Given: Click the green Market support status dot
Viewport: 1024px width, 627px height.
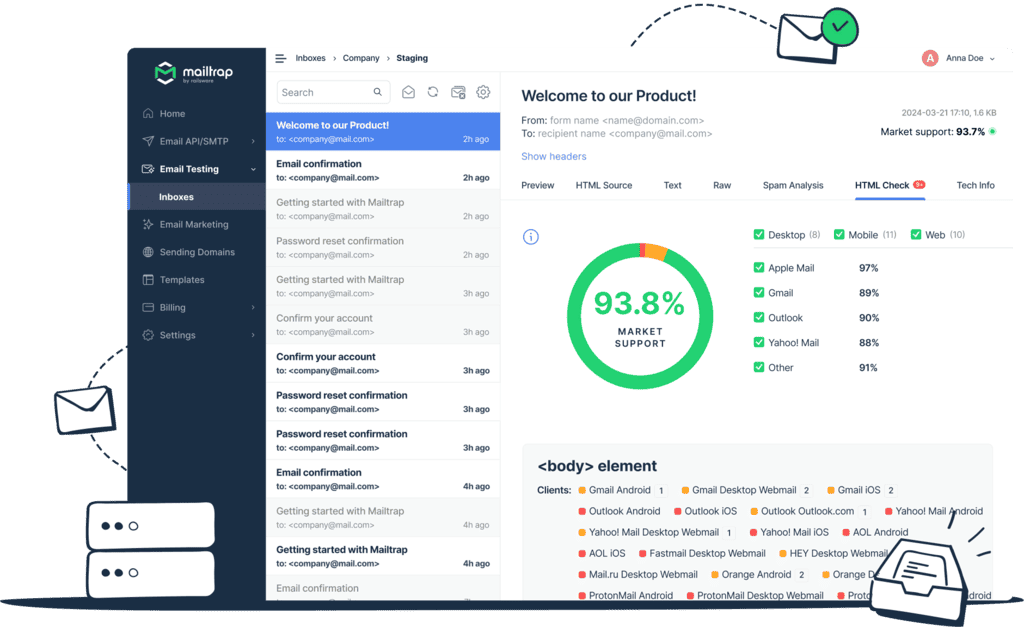Looking at the screenshot, I should (993, 131).
